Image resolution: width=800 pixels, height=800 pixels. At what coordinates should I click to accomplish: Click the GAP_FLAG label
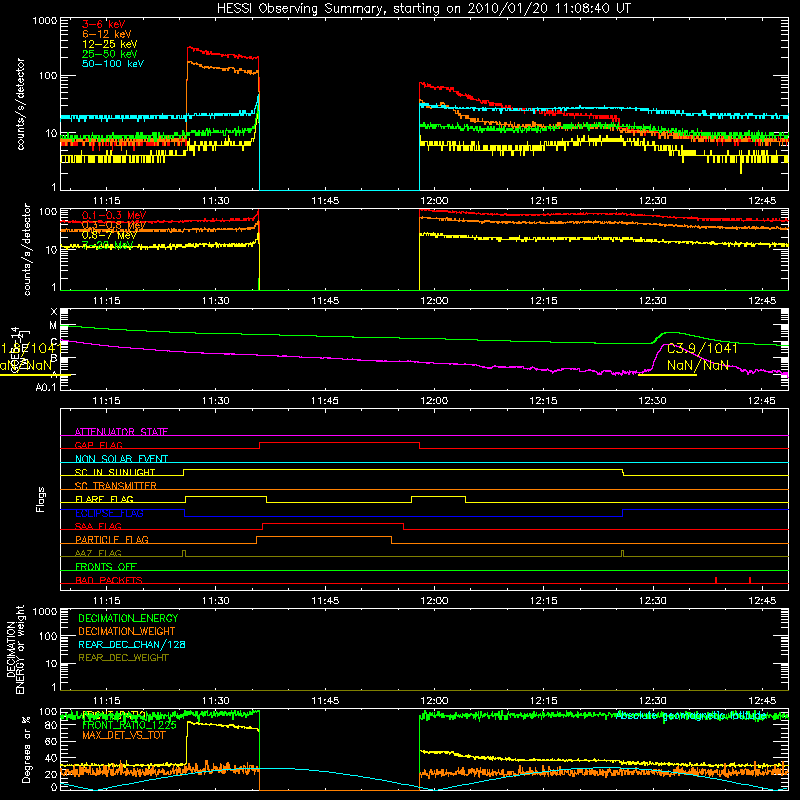pos(98,445)
